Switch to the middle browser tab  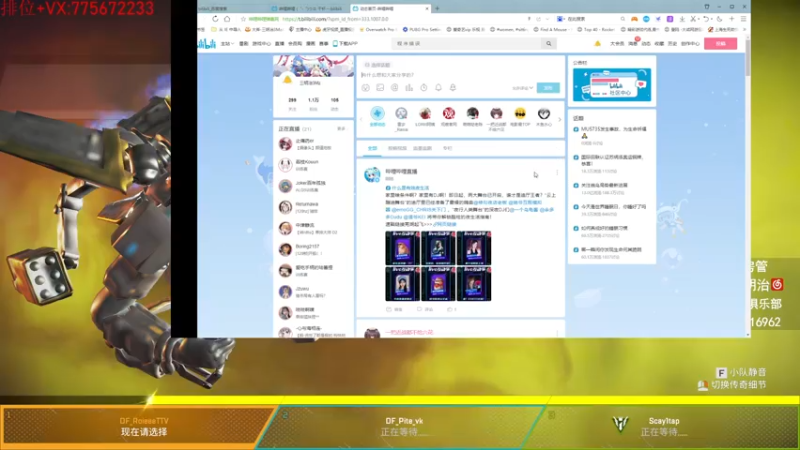(307, 9)
